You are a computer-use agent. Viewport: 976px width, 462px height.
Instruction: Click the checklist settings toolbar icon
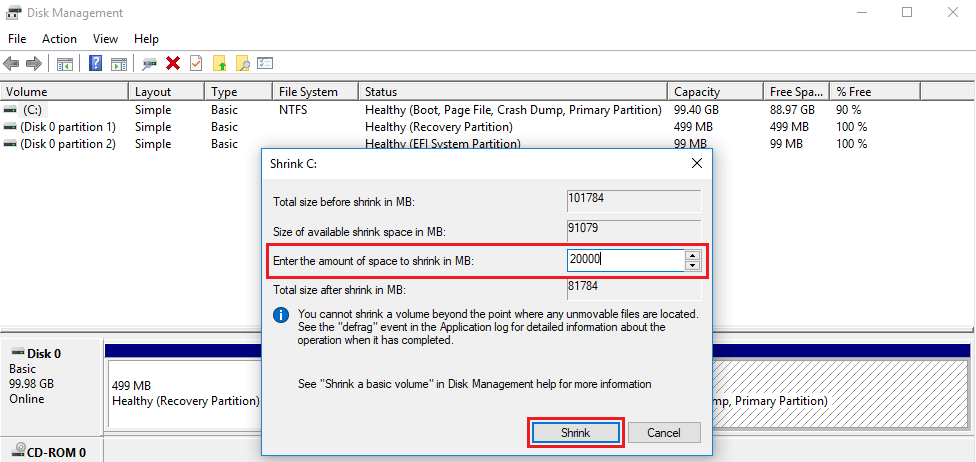[266, 64]
